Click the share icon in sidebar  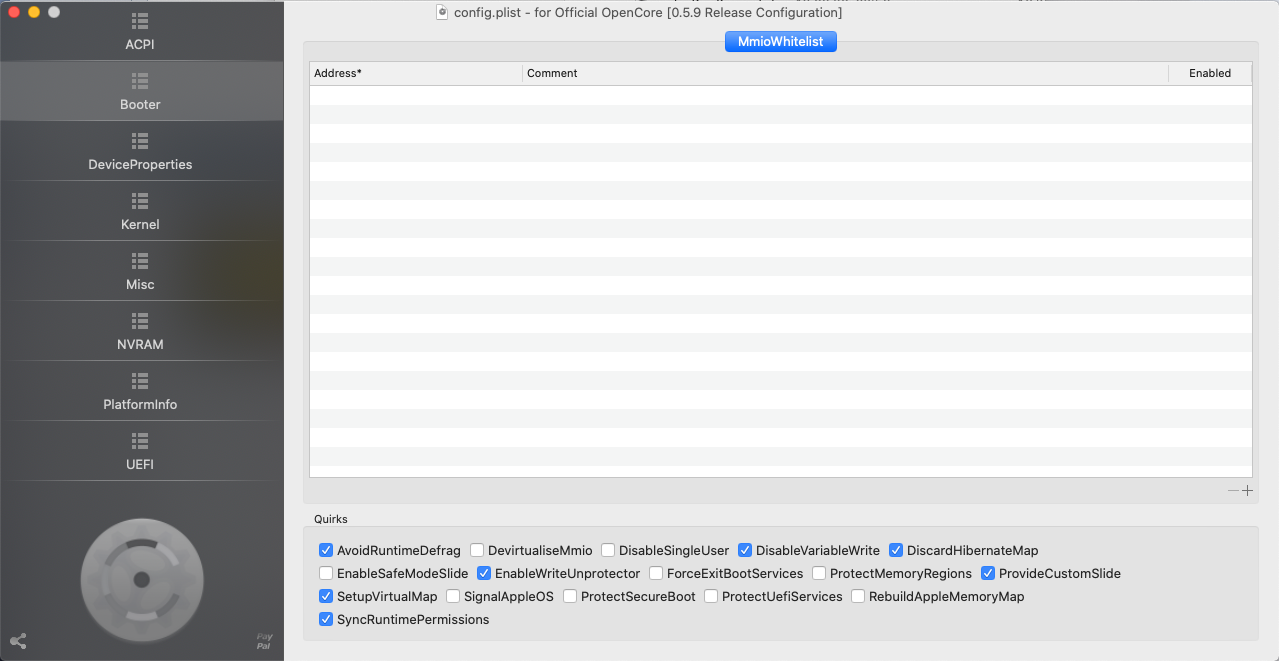pos(18,641)
